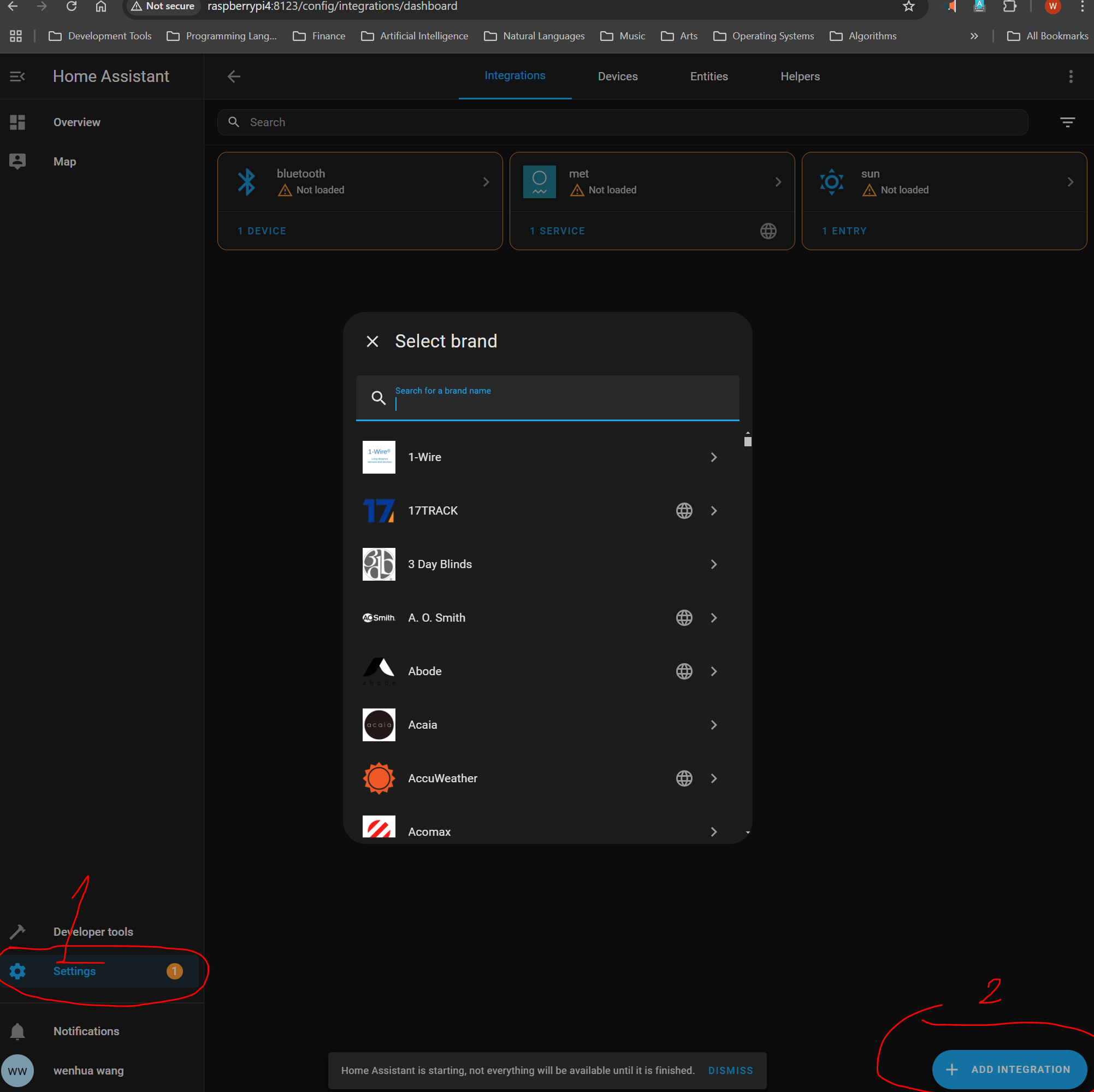Click the globe icon beside A. O. Smith
The height and width of the screenshot is (1092, 1094).
click(x=684, y=617)
